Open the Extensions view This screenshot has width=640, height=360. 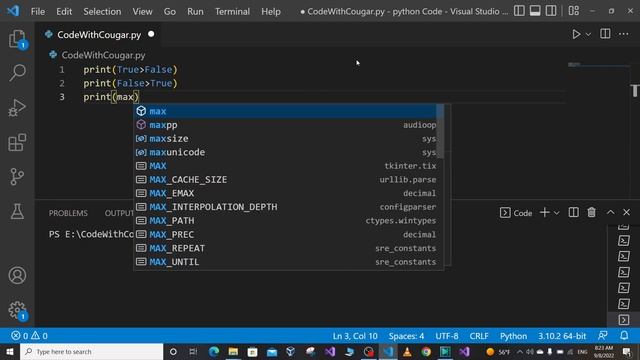(17, 142)
